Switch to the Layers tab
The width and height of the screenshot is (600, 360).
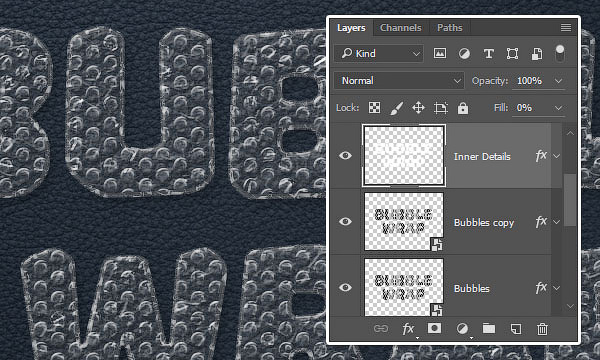(351, 28)
